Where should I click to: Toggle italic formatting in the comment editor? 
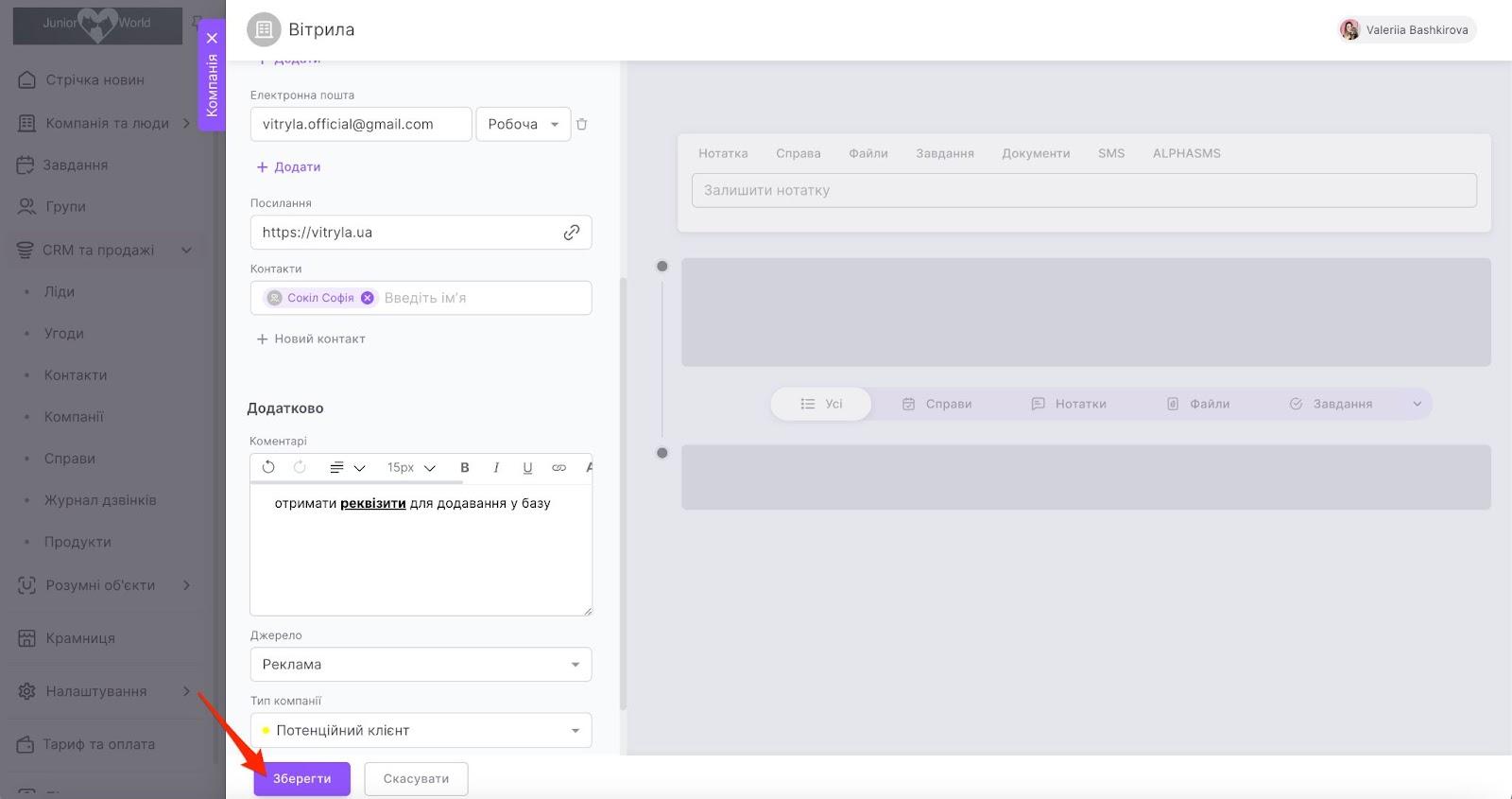click(496, 467)
